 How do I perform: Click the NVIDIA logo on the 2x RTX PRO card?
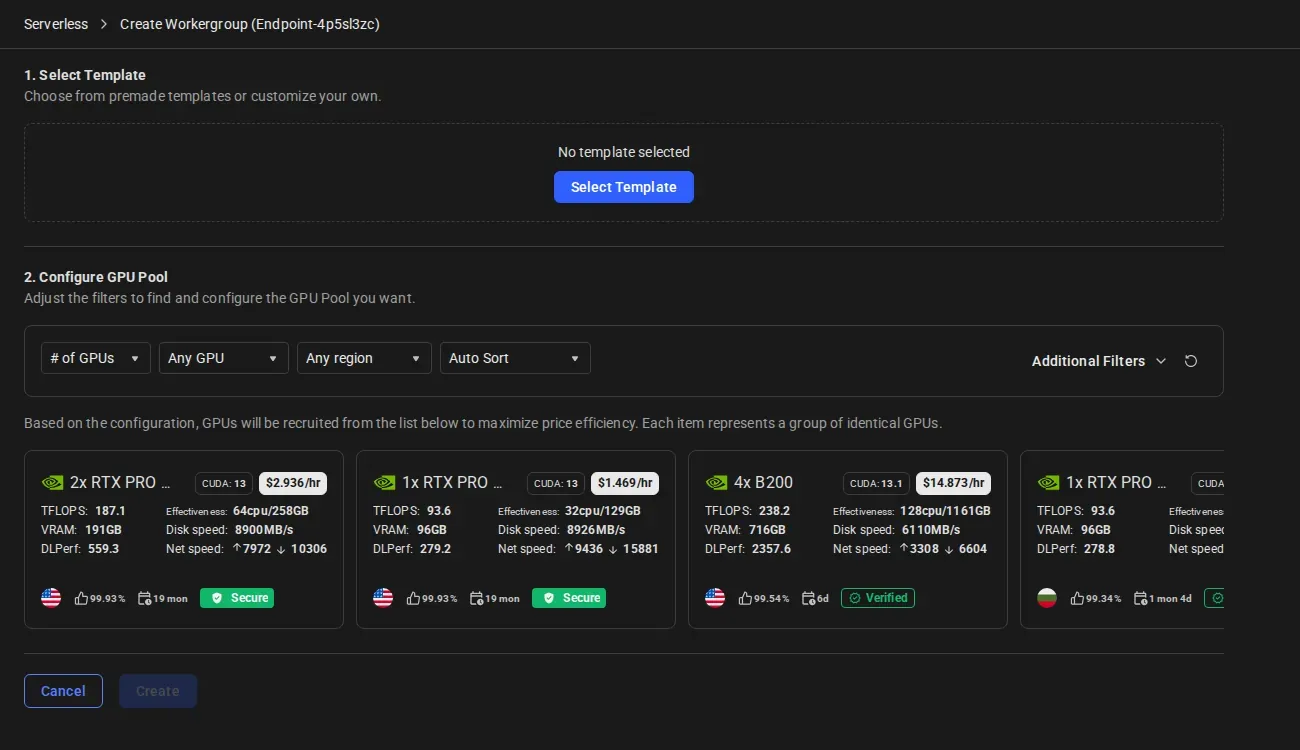click(52, 483)
